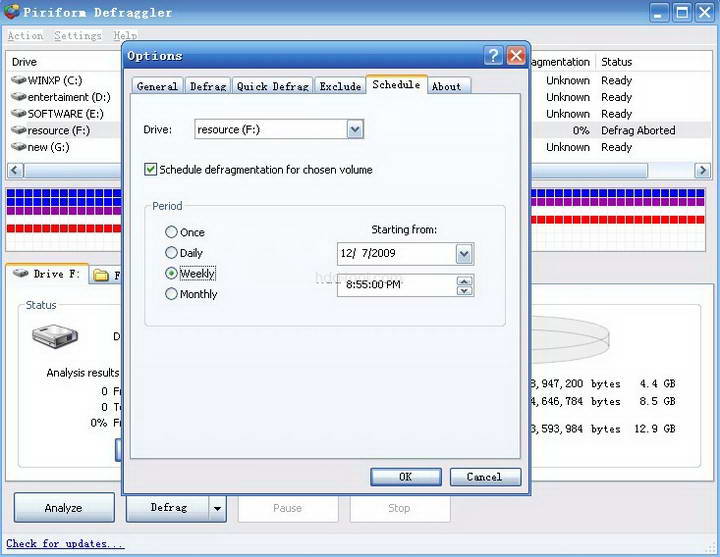Screen dimensions: 720x557
Task: Click the resource (F:) drive icon
Action: click(x=18, y=130)
